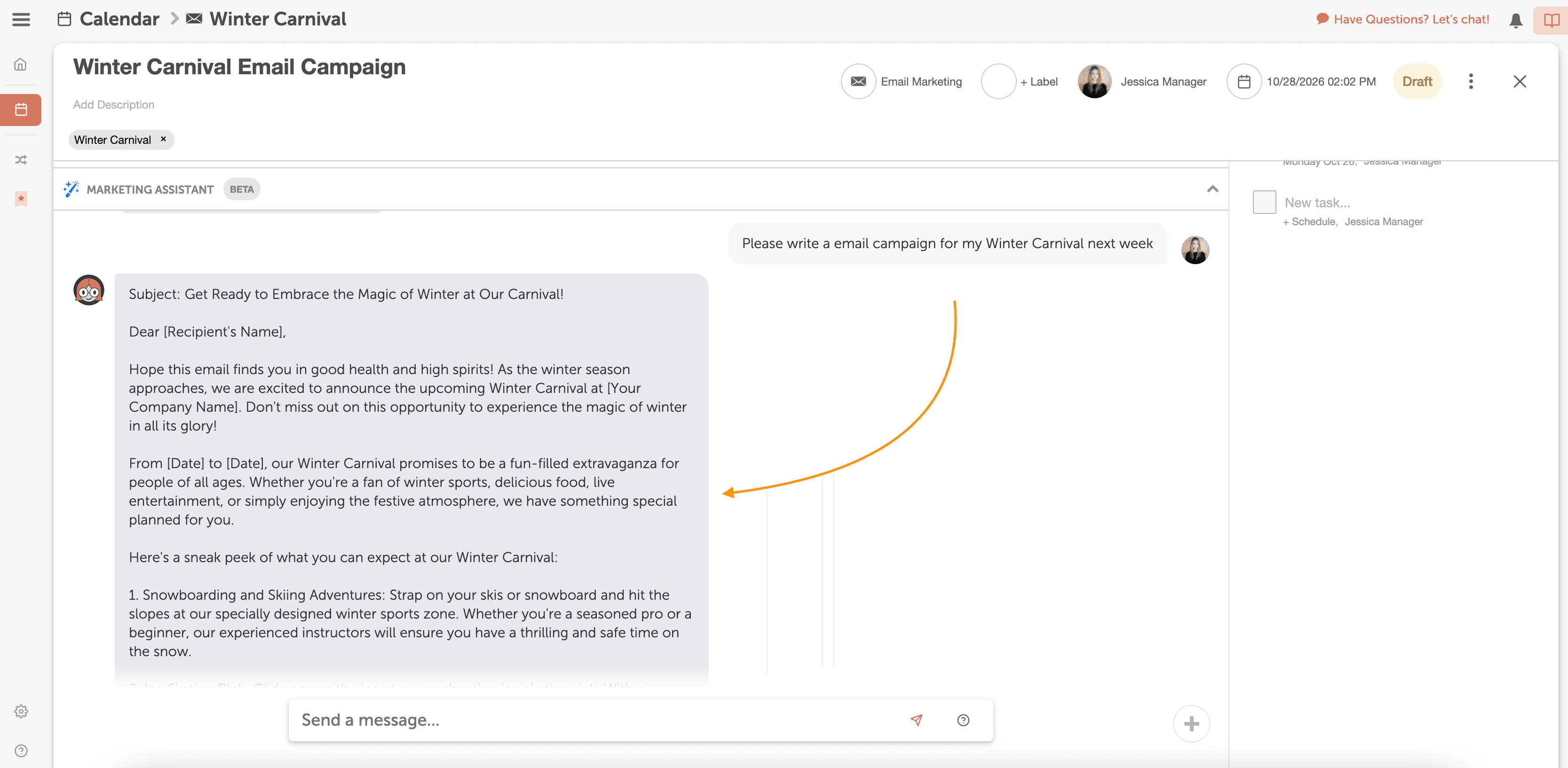This screenshot has width=1568, height=768.
Task: Open the starred bookmark sidebar icon
Action: (21, 198)
